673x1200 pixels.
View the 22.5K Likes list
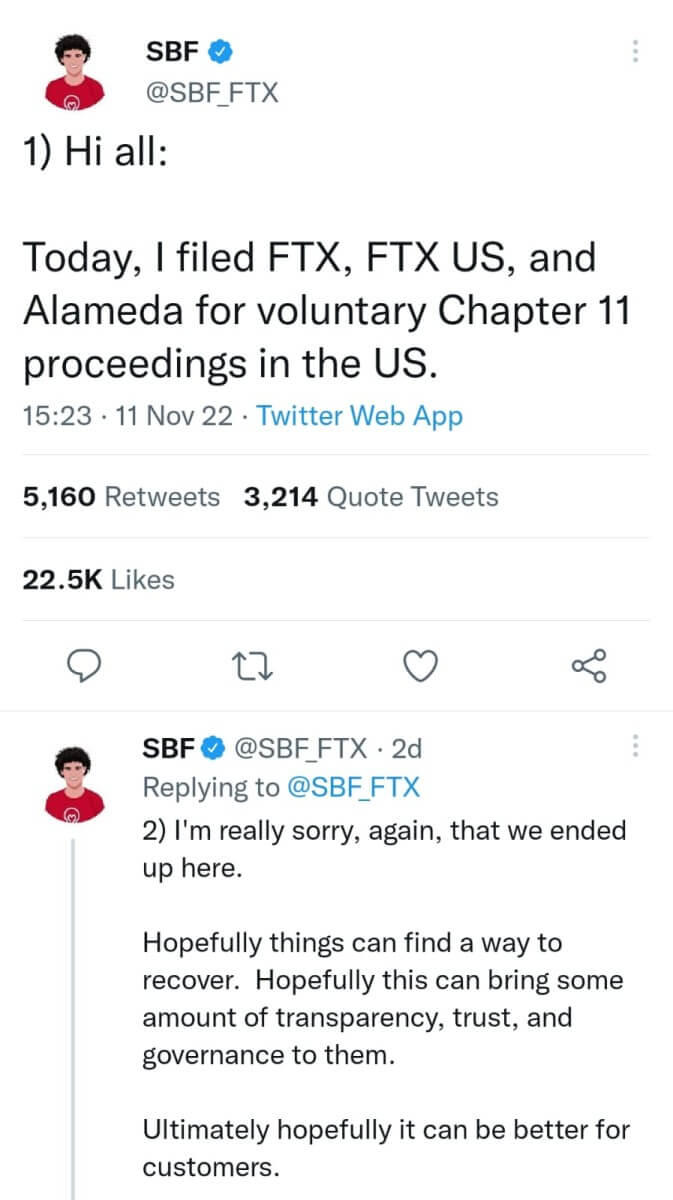pyautogui.click(x=100, y=578)
